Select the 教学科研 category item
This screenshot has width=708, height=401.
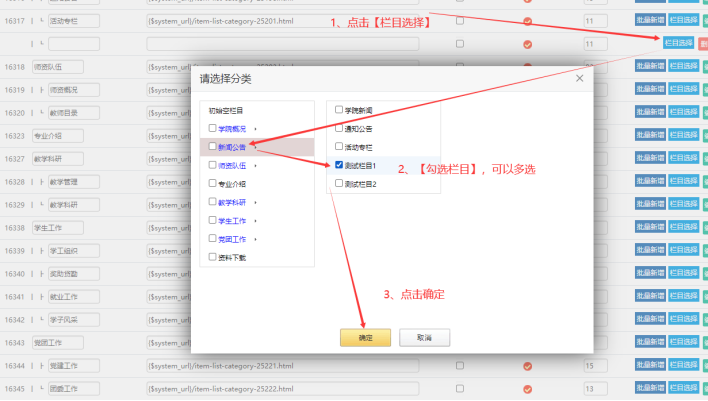coord(232,202)
